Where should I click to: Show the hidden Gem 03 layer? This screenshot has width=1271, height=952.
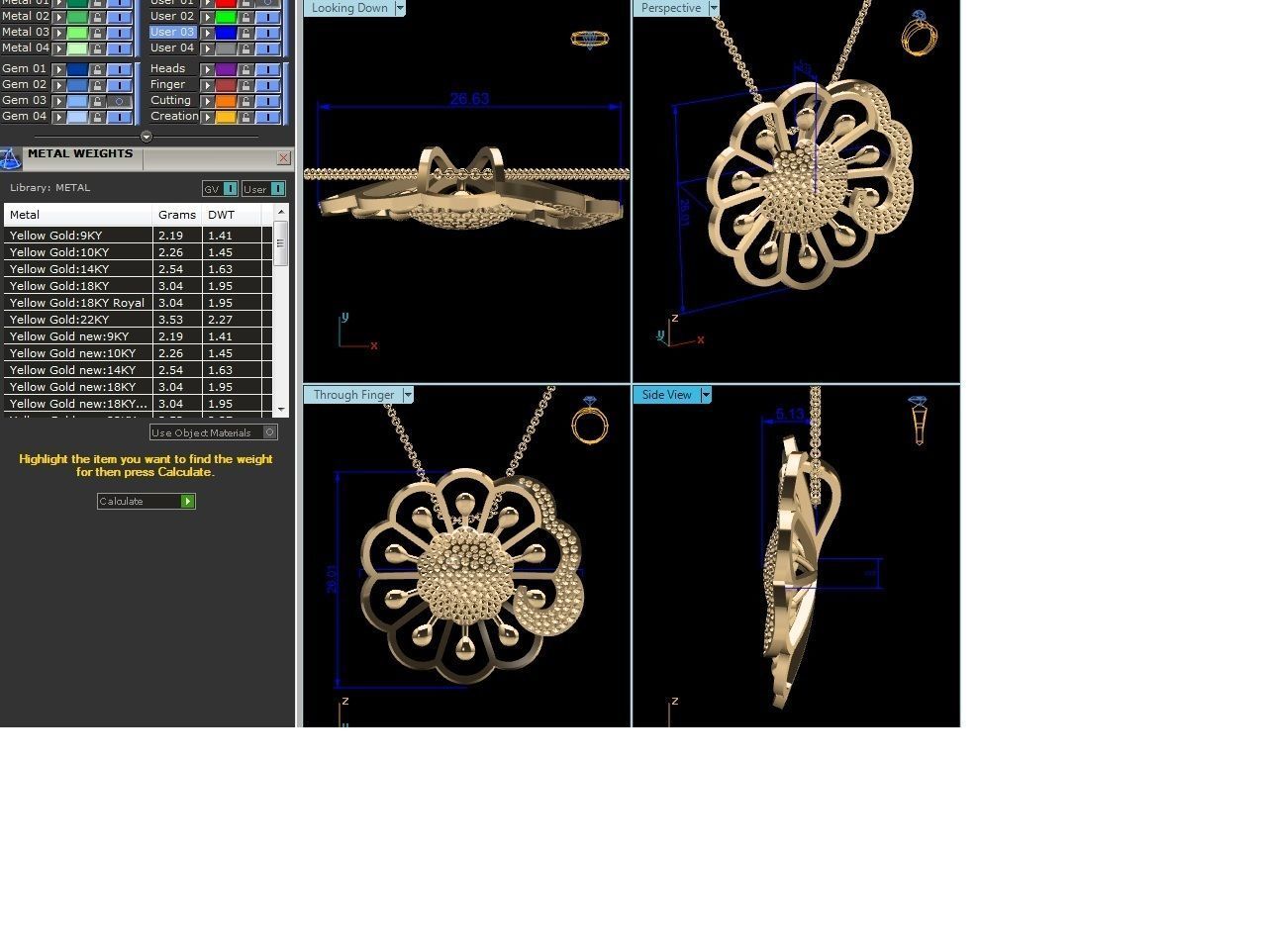[120, 101]
